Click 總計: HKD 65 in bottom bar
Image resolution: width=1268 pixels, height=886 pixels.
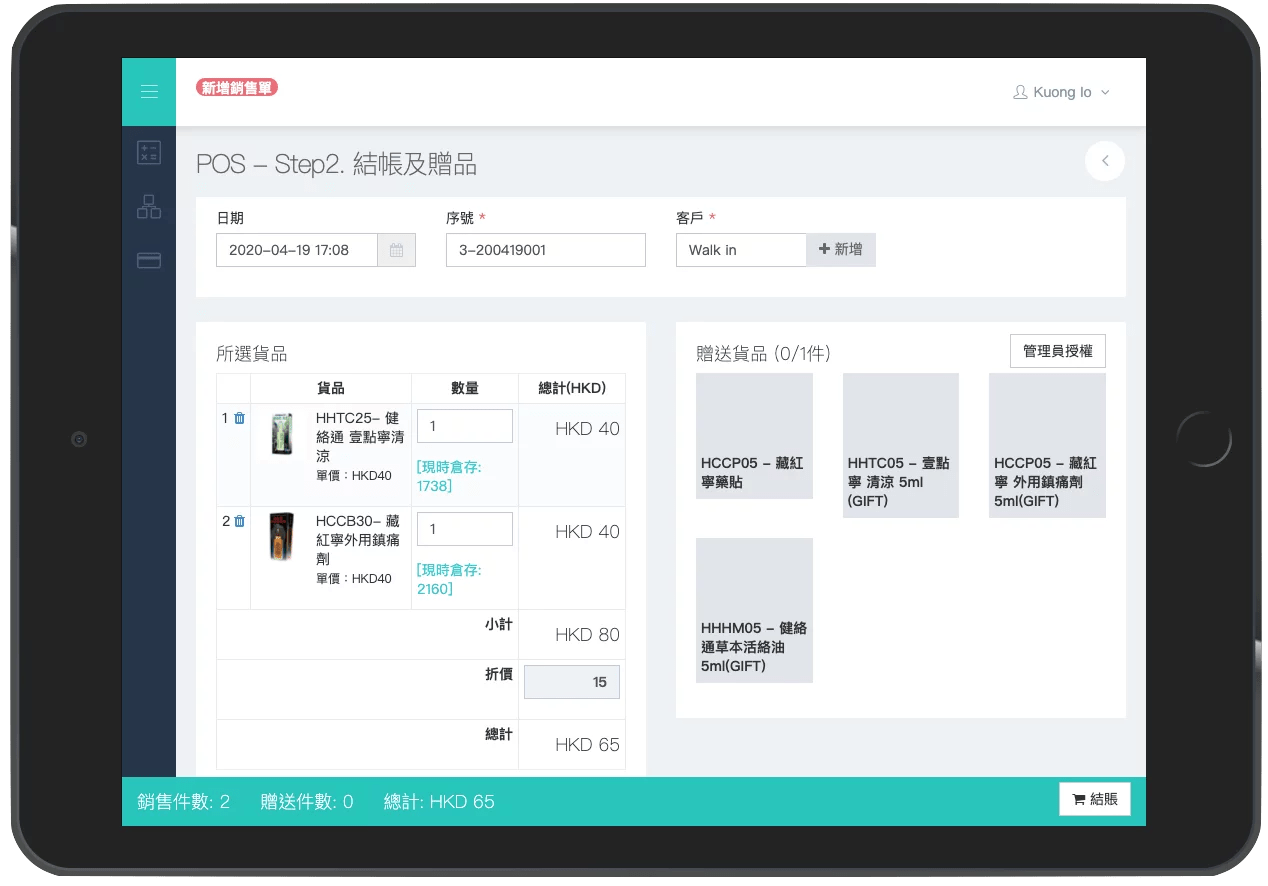point(439,801)
